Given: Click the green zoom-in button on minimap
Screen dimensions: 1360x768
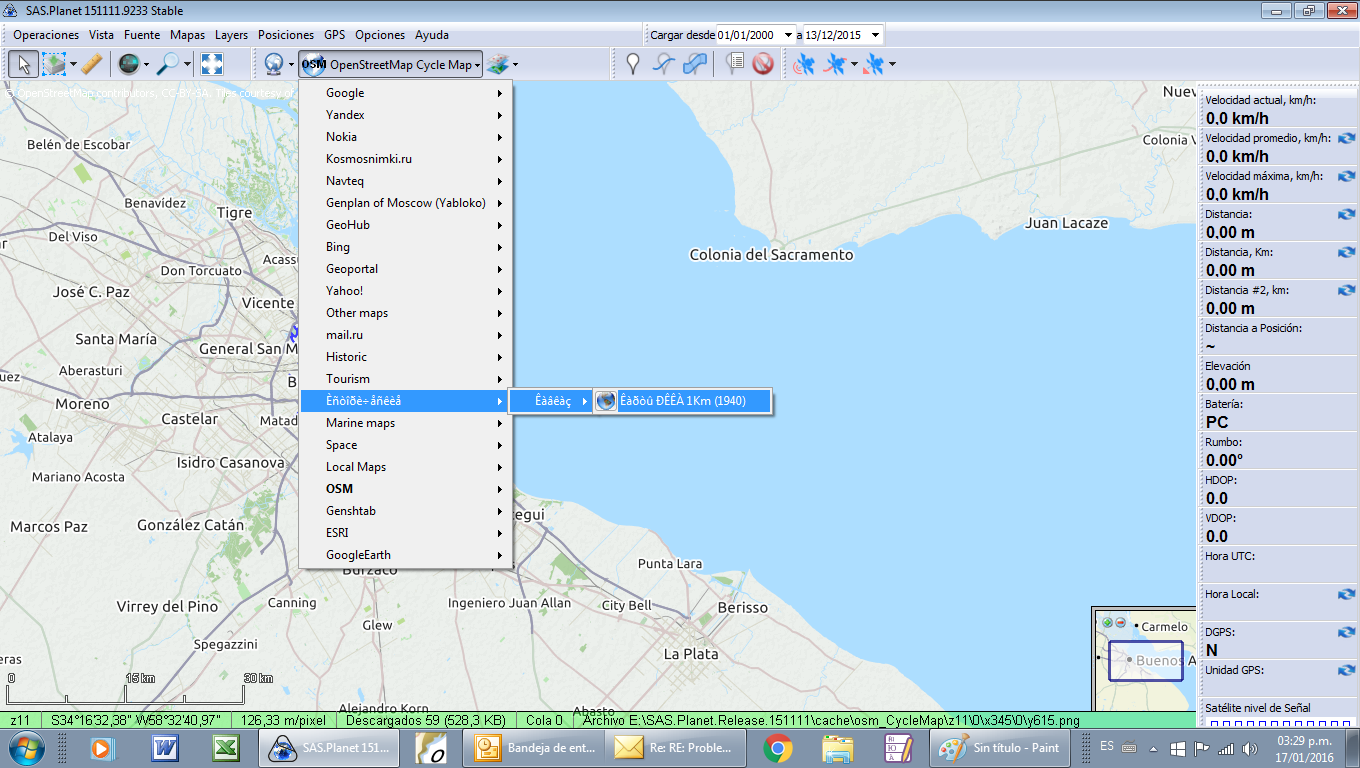Looking at the screenshot, I should pos(1107,622).
